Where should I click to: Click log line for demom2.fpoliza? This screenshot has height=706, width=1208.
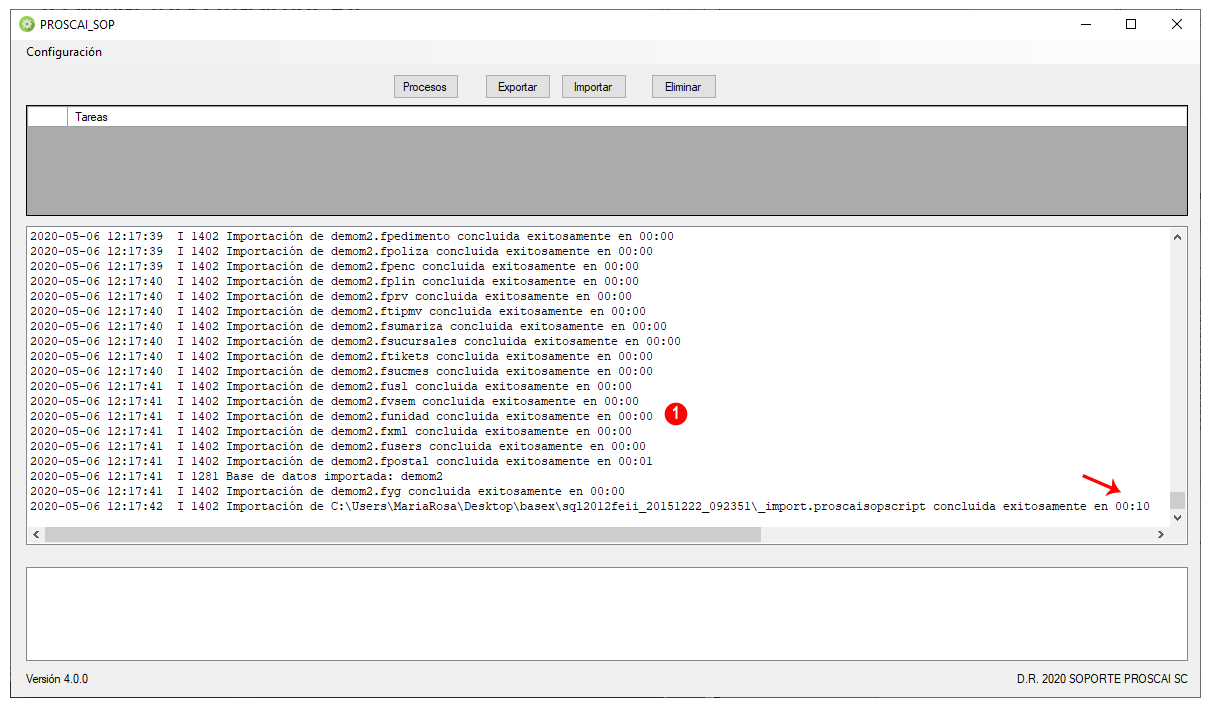[x=341, y=252]
